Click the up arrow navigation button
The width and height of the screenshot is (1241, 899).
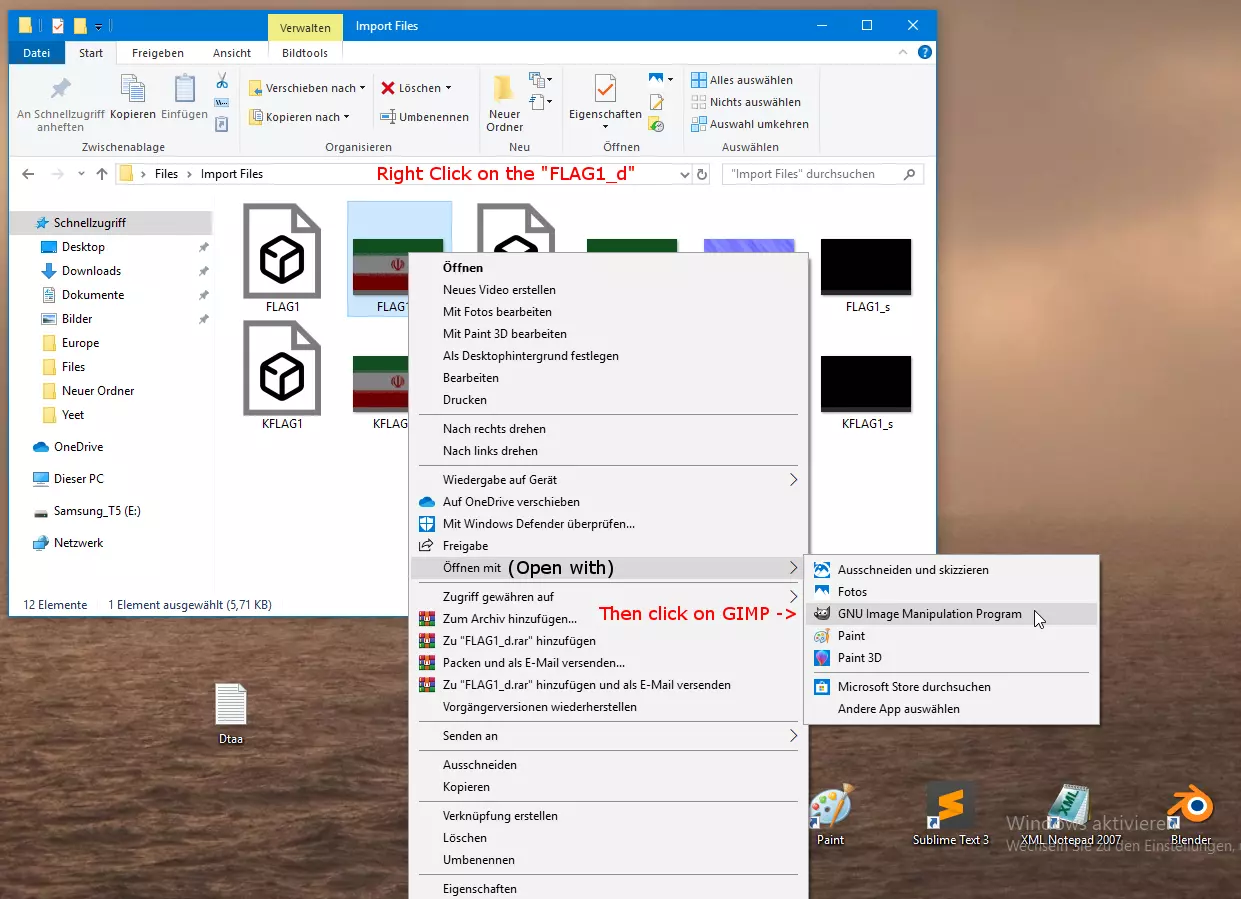pyautogui.click(x=102, y=174)
